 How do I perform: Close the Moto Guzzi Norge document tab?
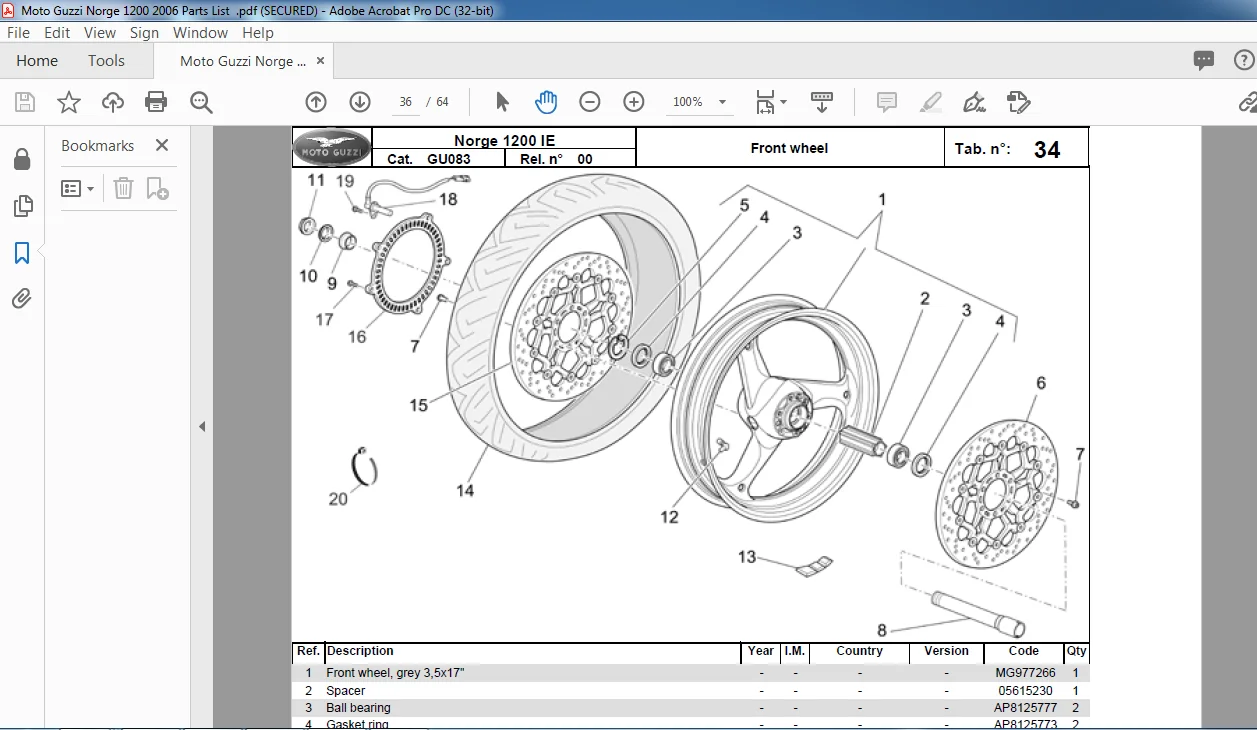point(321,60)
